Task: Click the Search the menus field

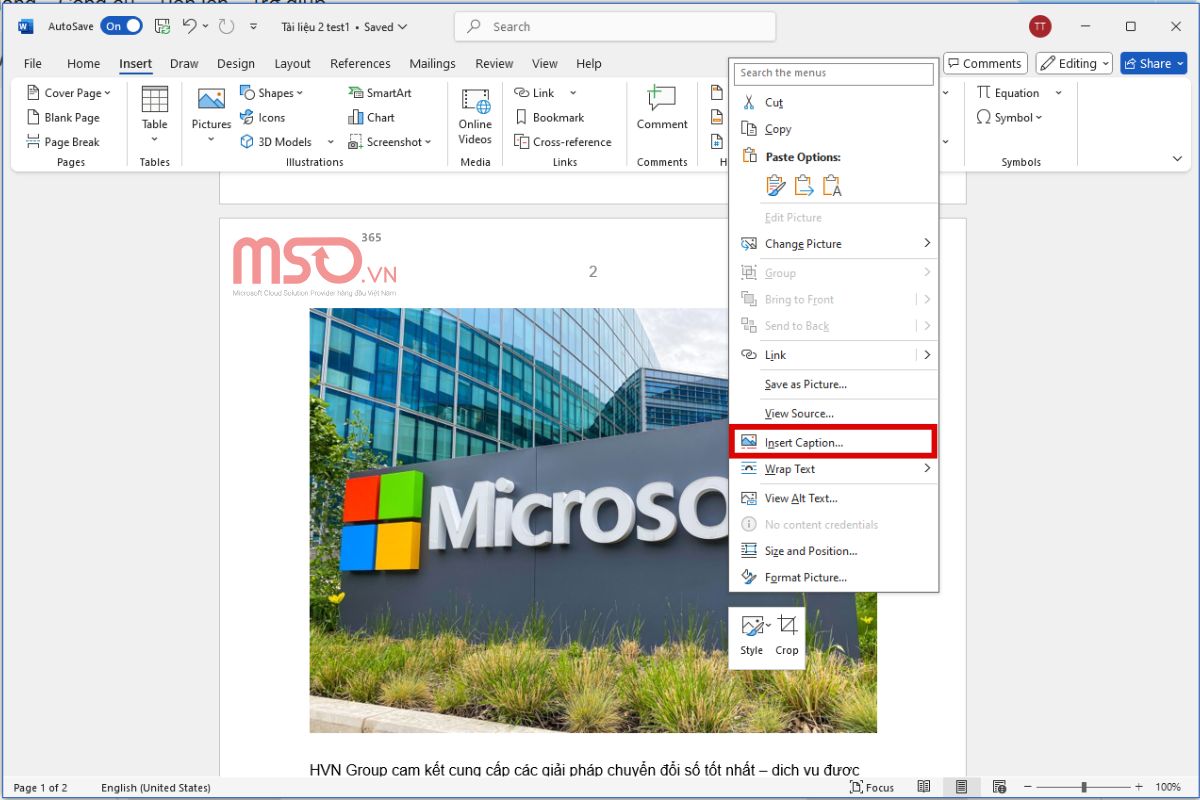Action: (834, 73)
